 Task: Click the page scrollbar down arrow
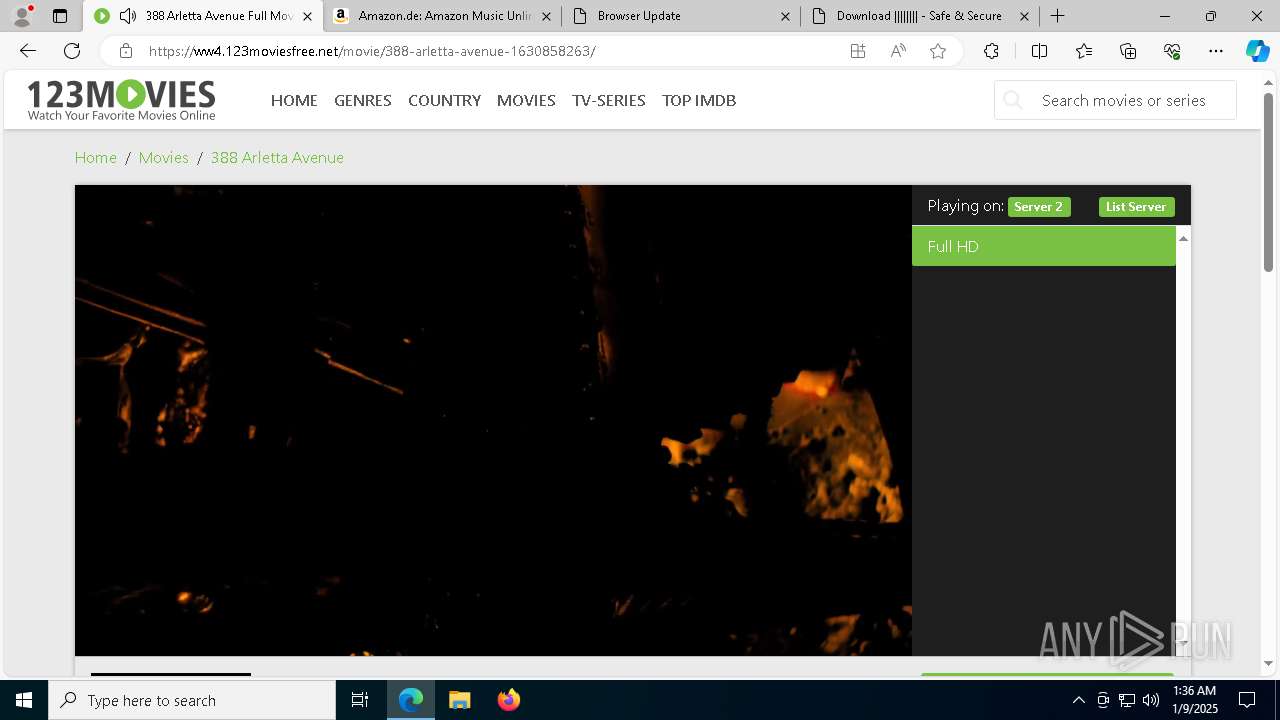[x=1268, y=663]
